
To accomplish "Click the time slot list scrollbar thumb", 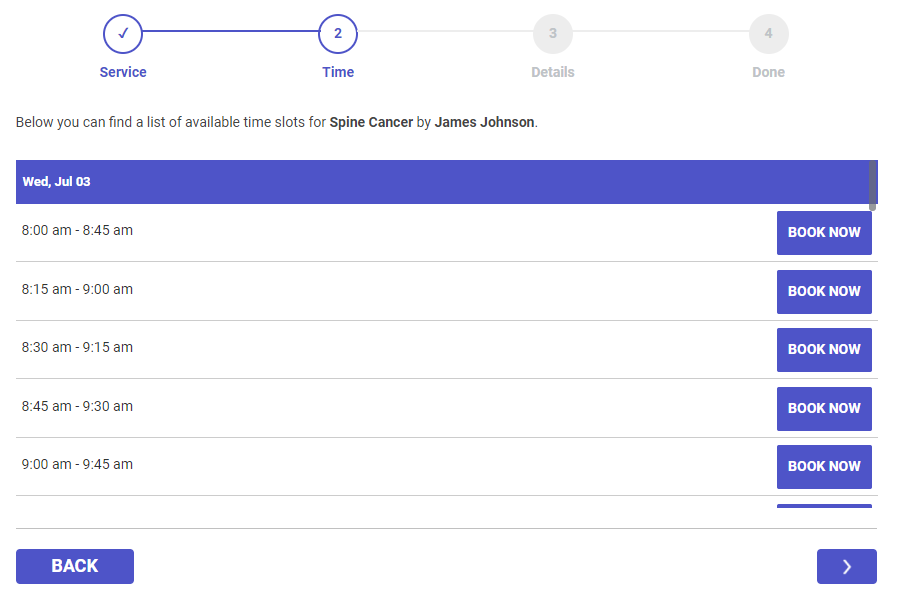I will tap(873, 185).
